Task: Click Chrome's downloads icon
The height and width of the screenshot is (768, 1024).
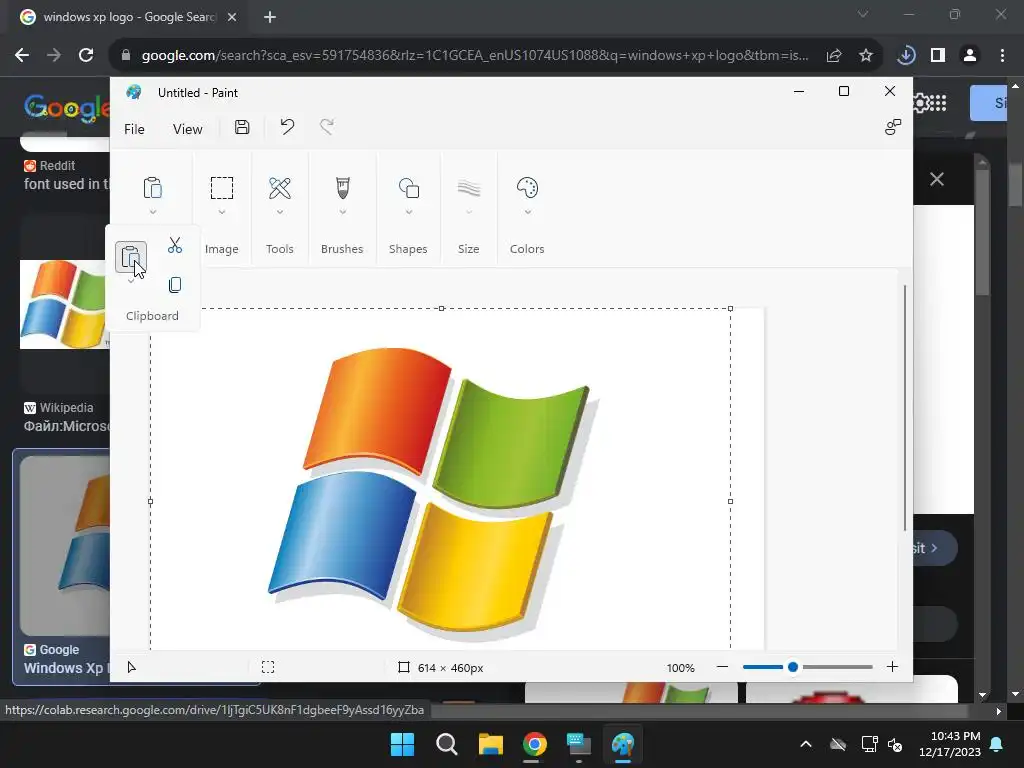Action: click(x=906, y=56)
